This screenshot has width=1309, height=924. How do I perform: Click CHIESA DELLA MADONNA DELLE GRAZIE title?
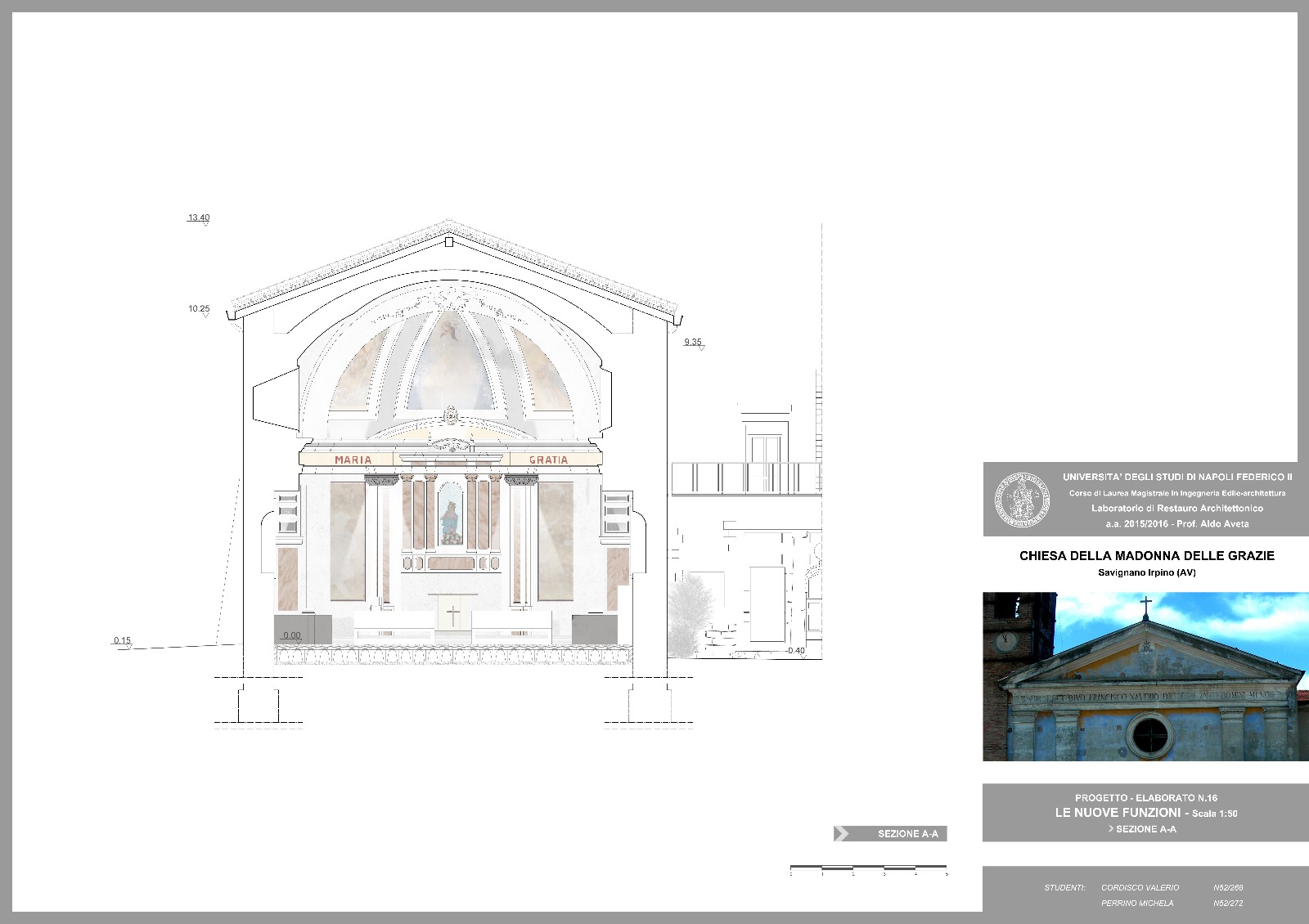coord(1146,556)
